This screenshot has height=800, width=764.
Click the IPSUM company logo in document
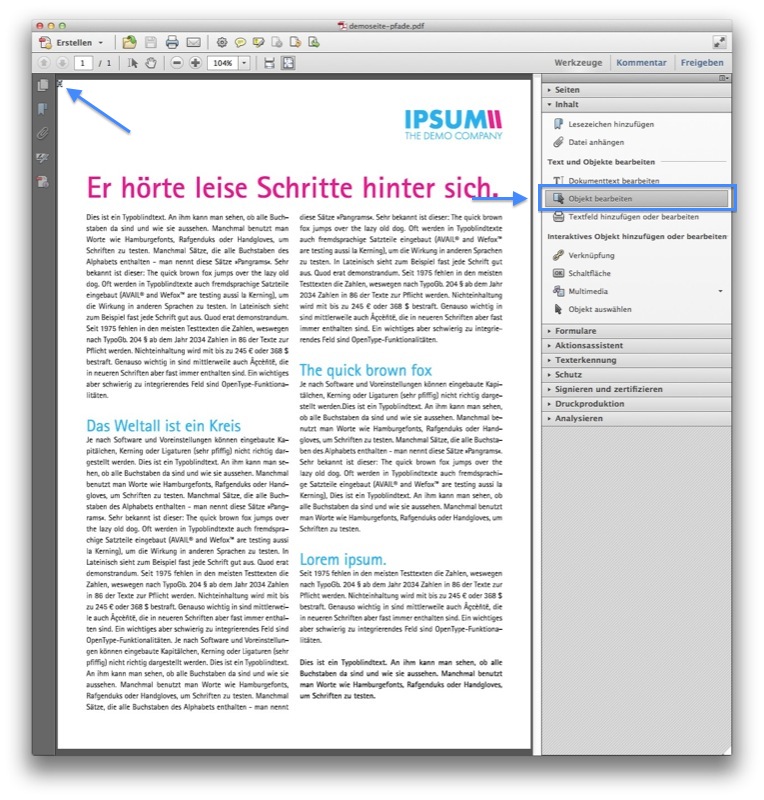[x=453, y=125]
